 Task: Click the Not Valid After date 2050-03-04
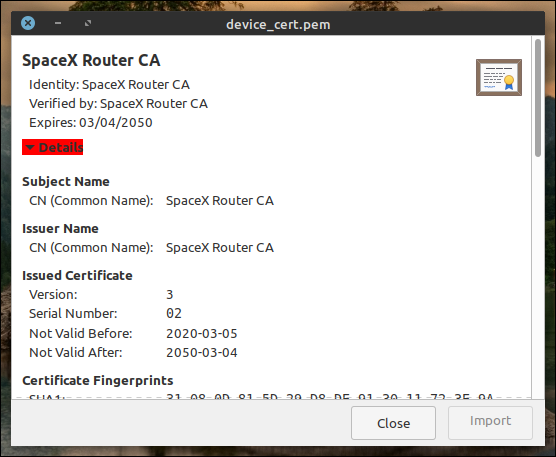click(202, 353)
